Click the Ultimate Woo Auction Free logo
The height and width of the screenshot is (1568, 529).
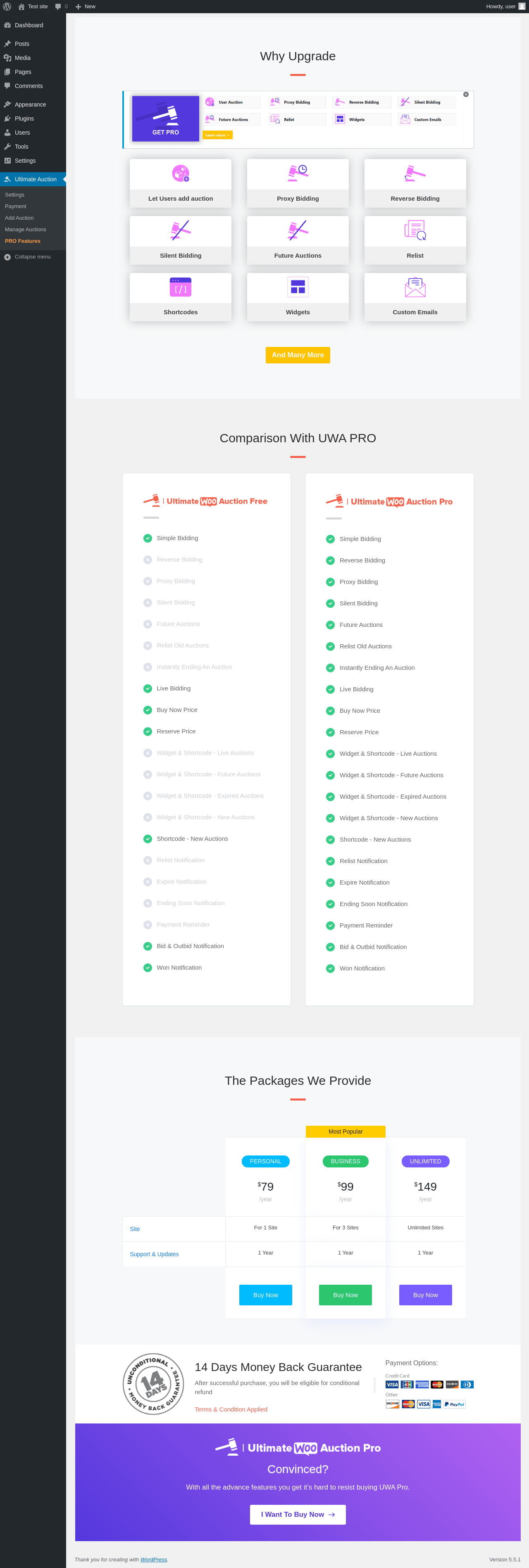pos(205,501)
